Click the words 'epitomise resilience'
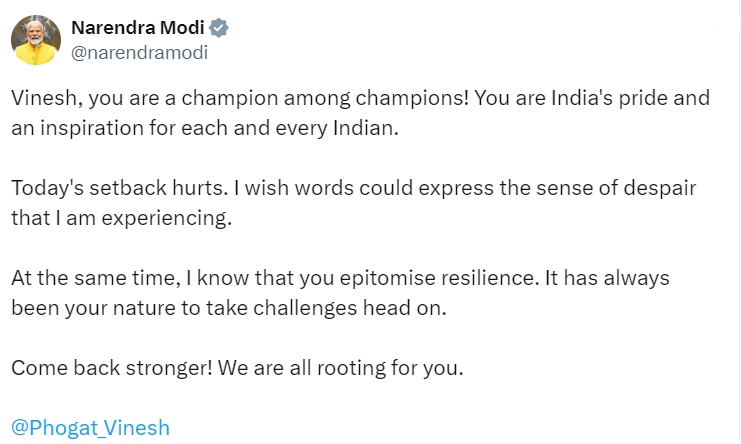This screenshot has height=444, width=741. point(437,278)
